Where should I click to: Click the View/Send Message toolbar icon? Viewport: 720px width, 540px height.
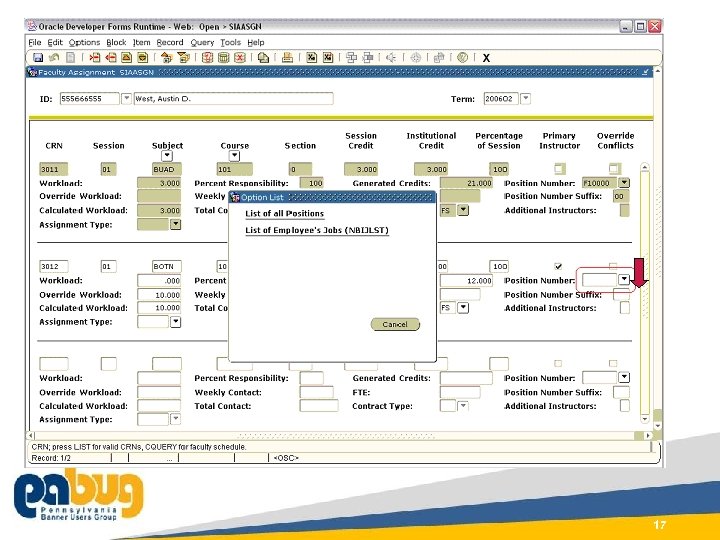click(263, 57)
